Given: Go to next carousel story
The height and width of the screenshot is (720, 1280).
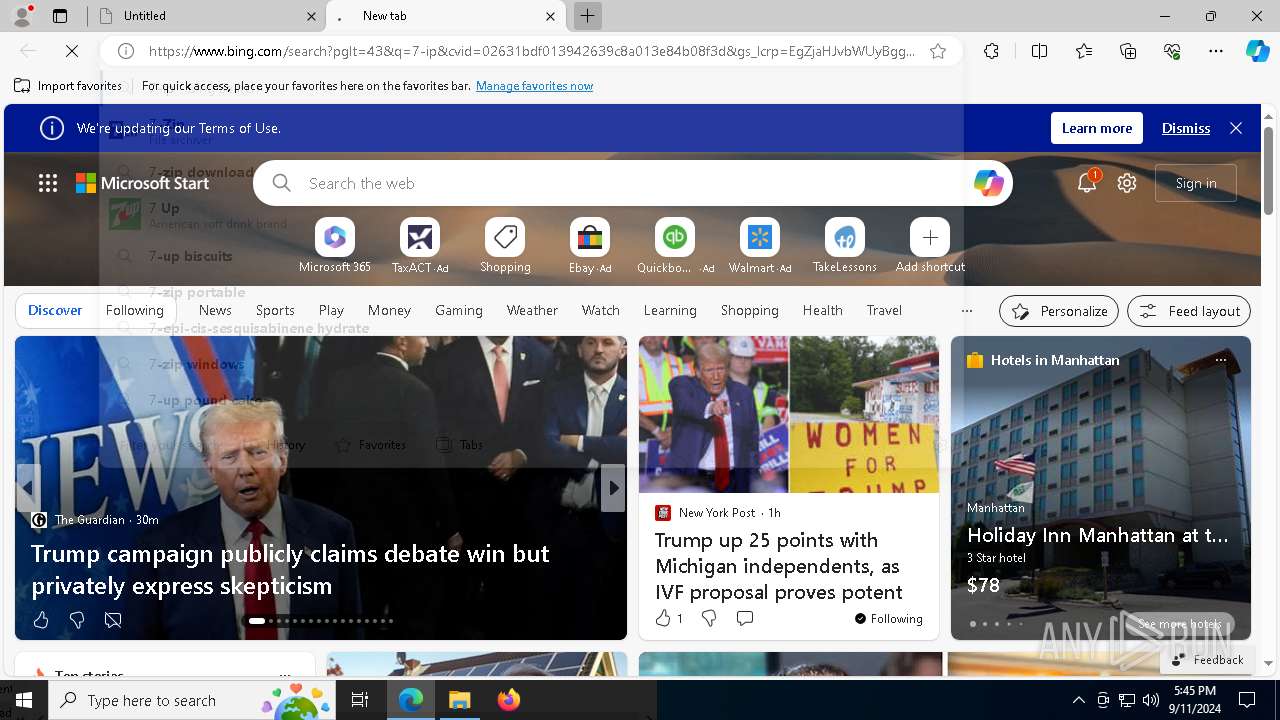Looking at the screenshot, I should point(613,488).
